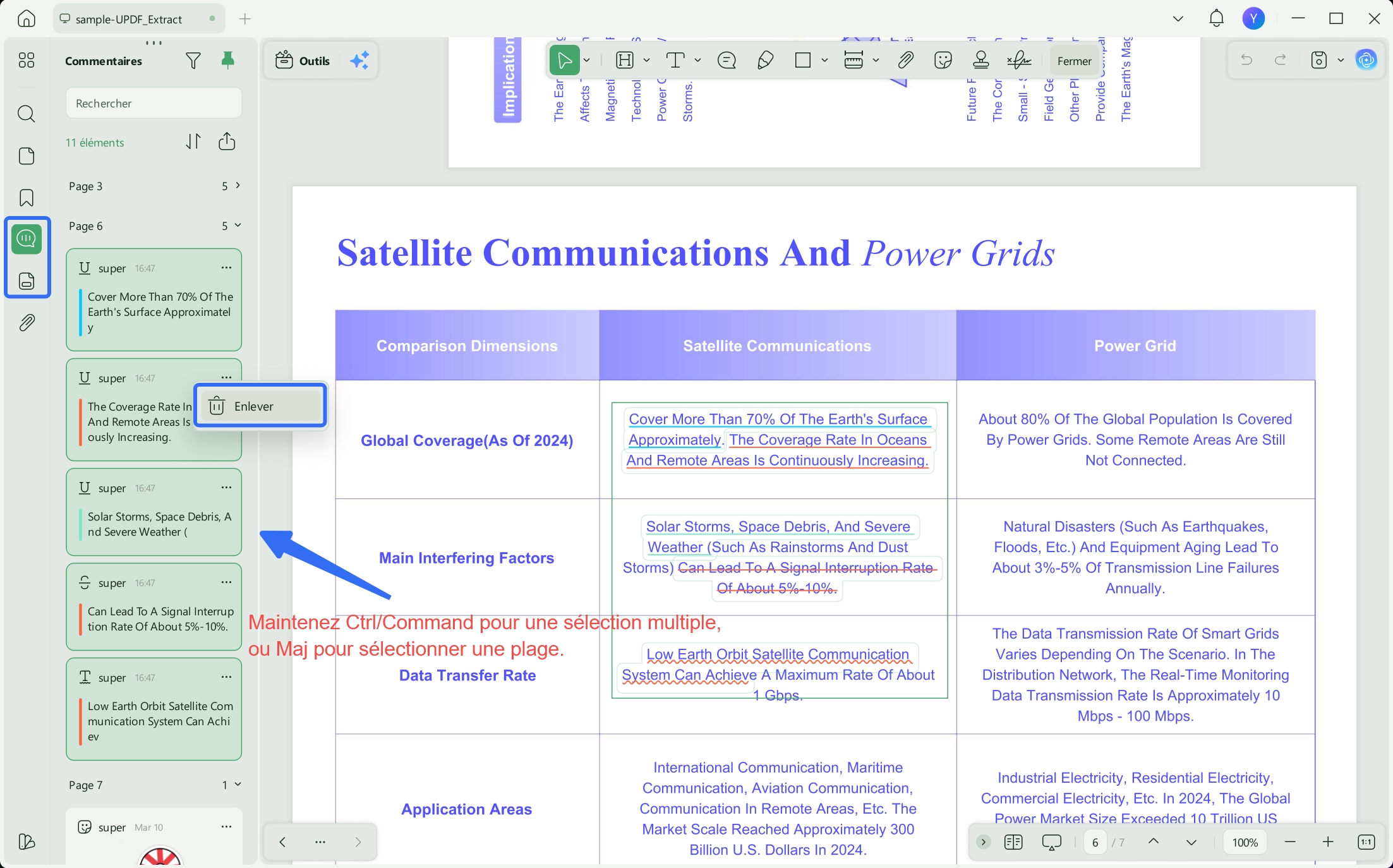1393x868 pixels.
Task: Select the stamp tool
Action: pos(980,61)
